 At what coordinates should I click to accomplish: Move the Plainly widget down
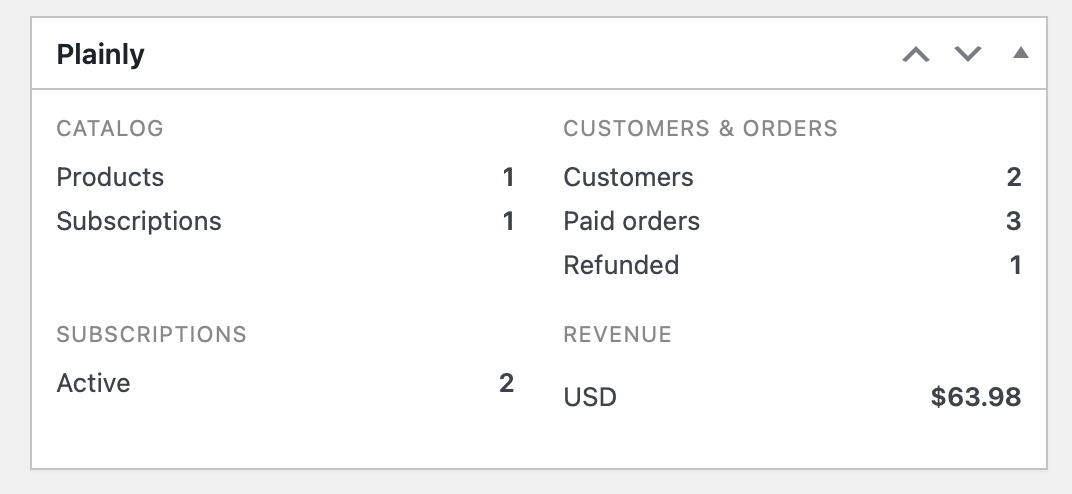[968, 54]
